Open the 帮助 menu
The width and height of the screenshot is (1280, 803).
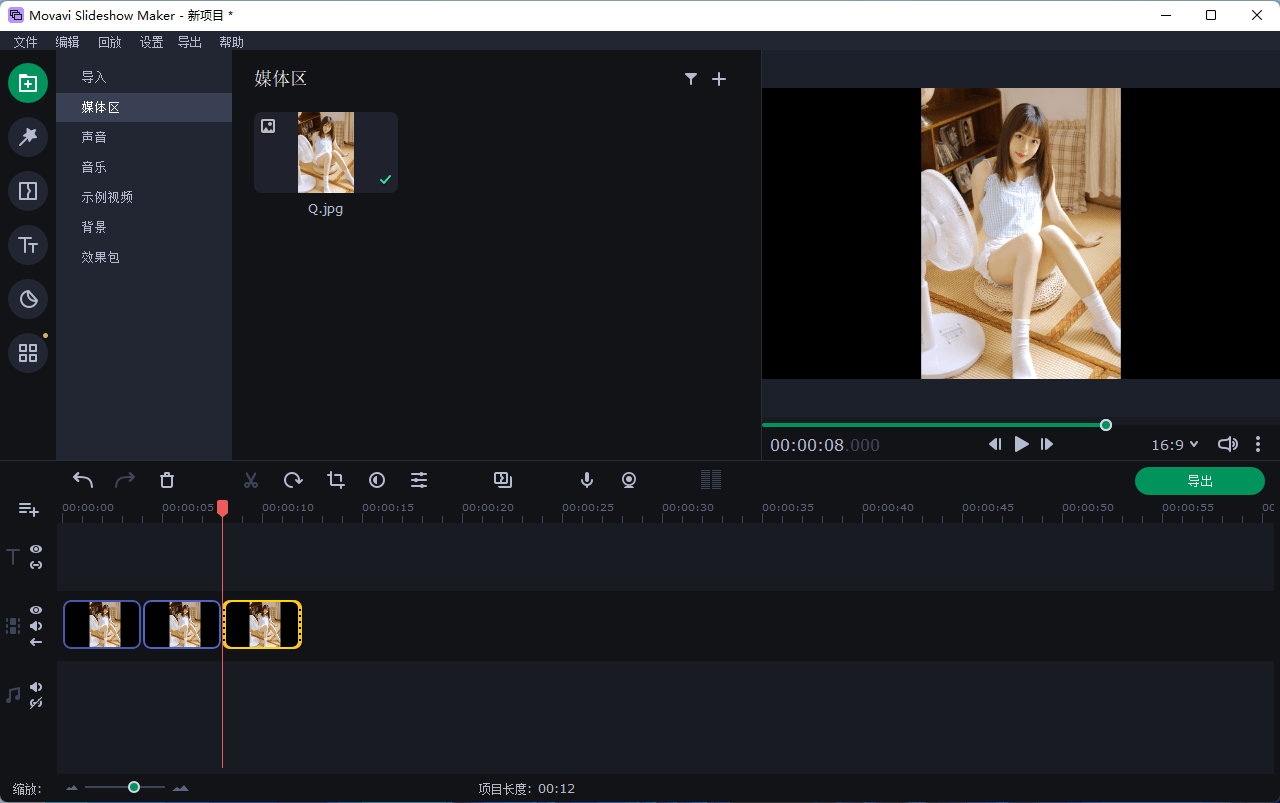tap(231, 42)
